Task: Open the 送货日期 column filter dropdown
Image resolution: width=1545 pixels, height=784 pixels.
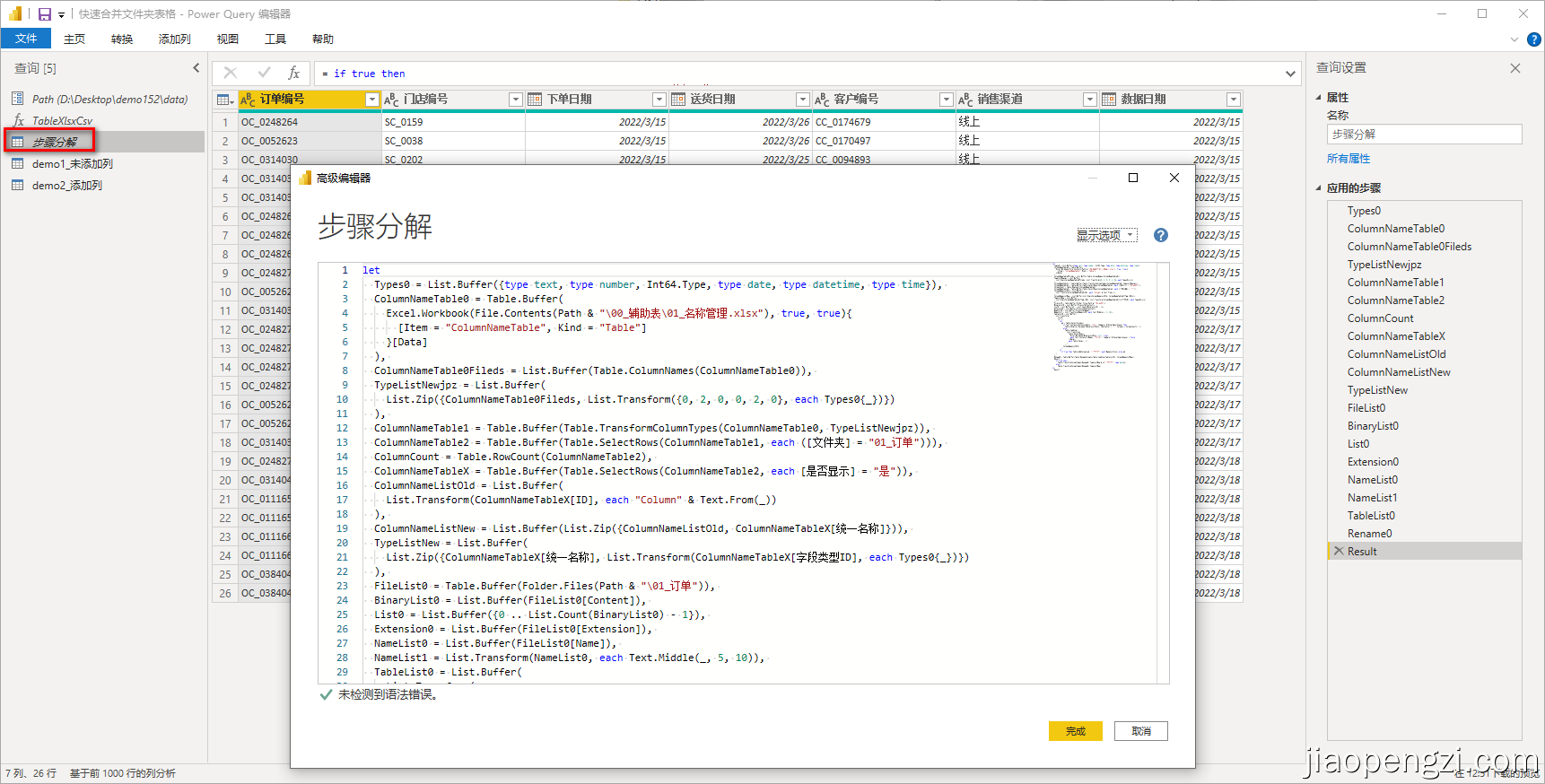Action: (x=803, y=100)
